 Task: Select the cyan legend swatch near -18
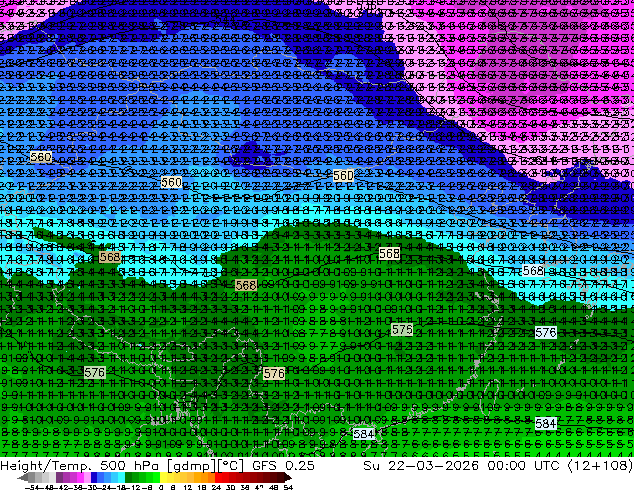(121, 477)
